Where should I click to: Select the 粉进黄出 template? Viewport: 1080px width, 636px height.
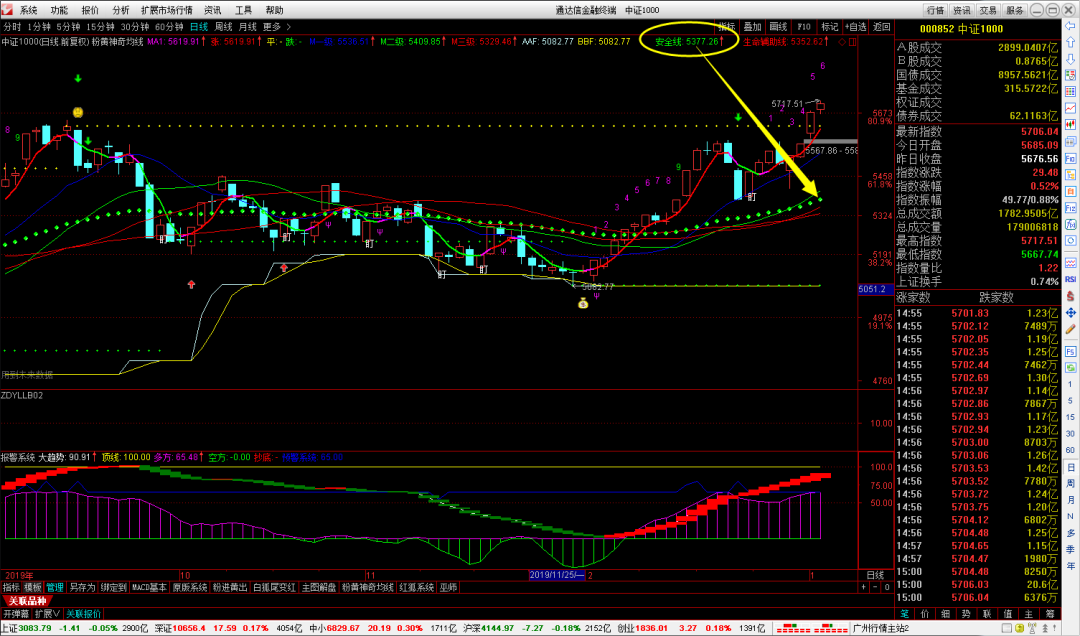click(x=230, y=588)
